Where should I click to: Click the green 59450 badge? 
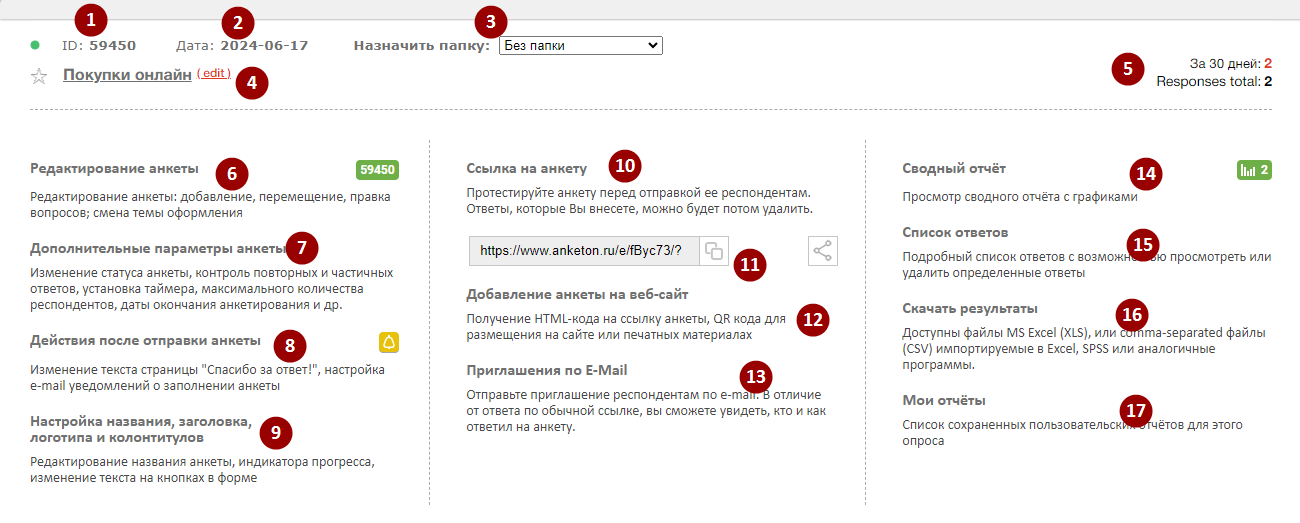pyautogui.click(x=378, y=170)
